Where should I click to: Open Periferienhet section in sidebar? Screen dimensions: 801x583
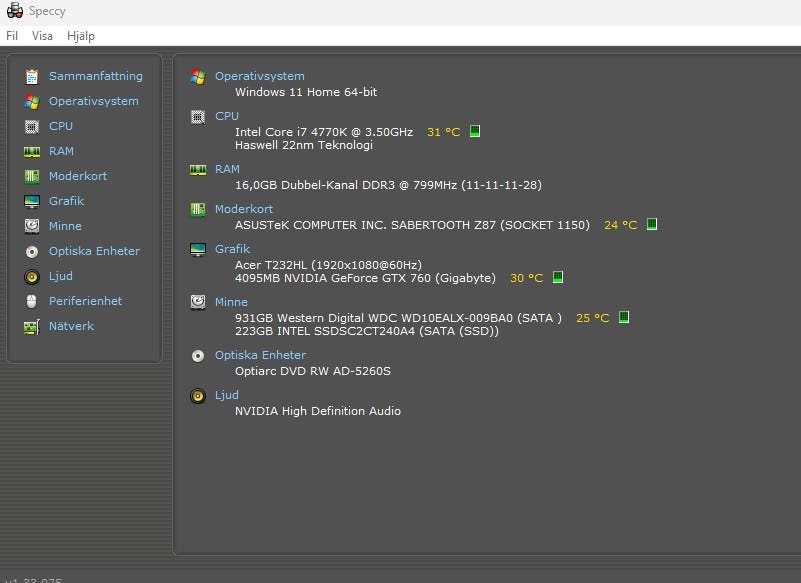click(85, 301)
